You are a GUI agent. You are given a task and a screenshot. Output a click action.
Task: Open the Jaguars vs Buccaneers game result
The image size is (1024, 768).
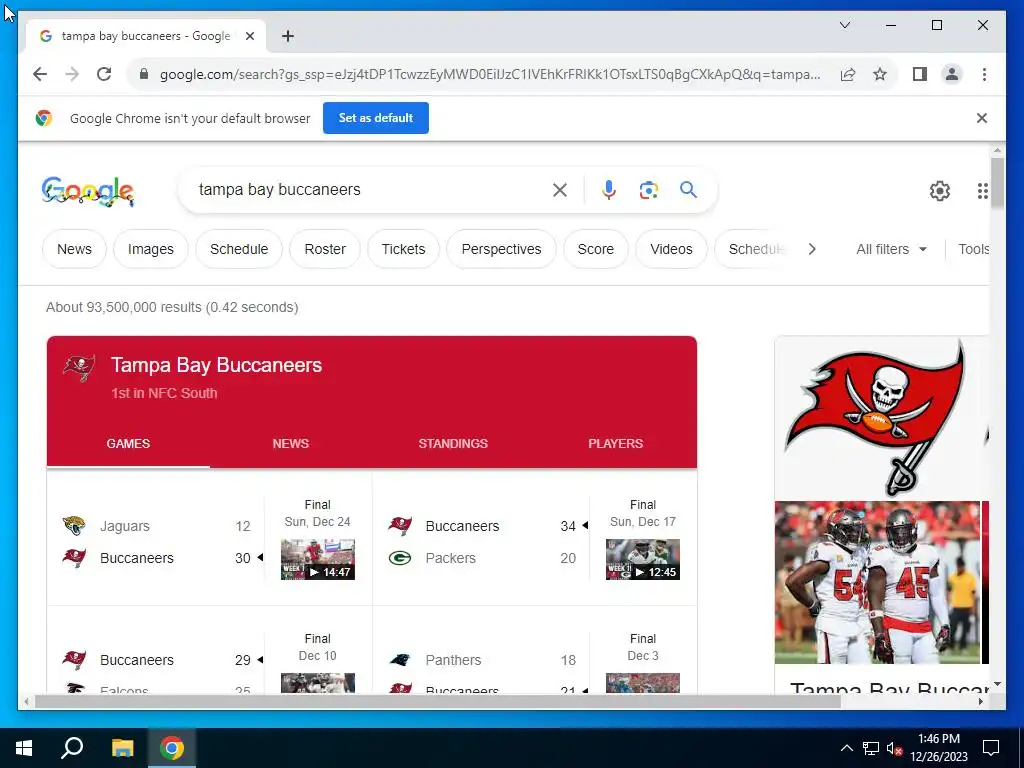[x=210, y=539]
